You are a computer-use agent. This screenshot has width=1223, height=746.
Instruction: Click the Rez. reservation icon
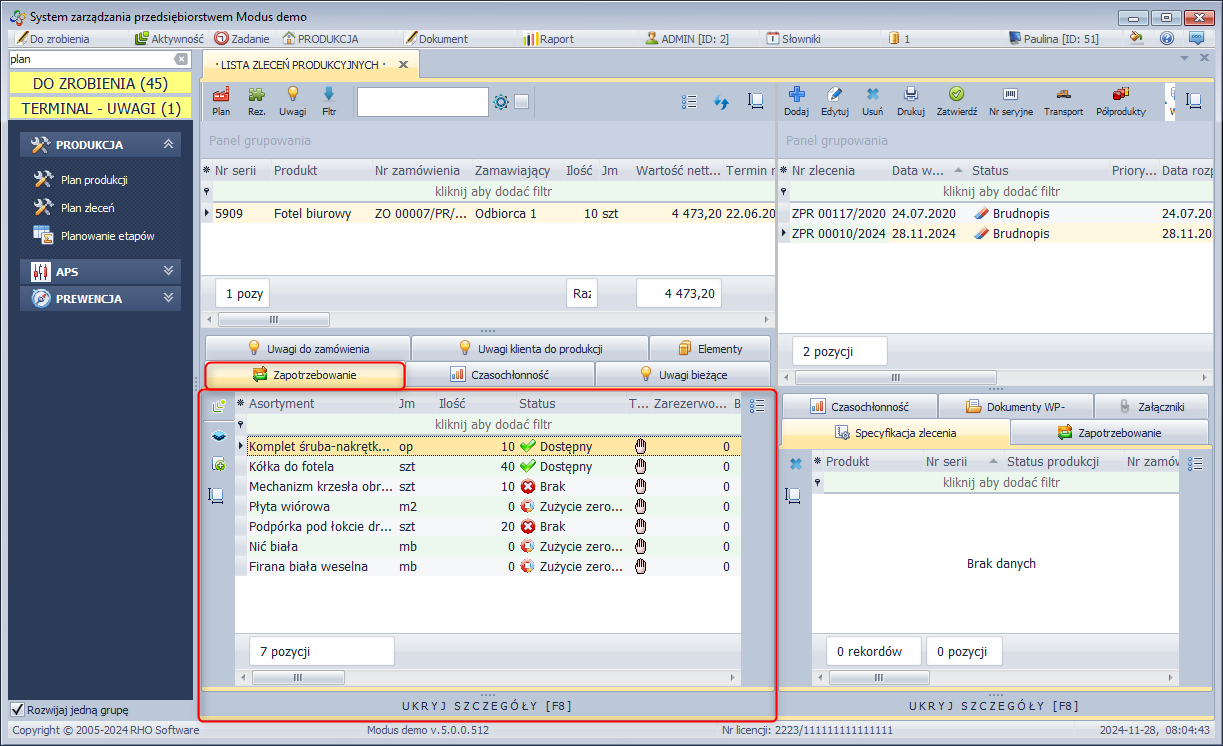[x=257, y=100]
